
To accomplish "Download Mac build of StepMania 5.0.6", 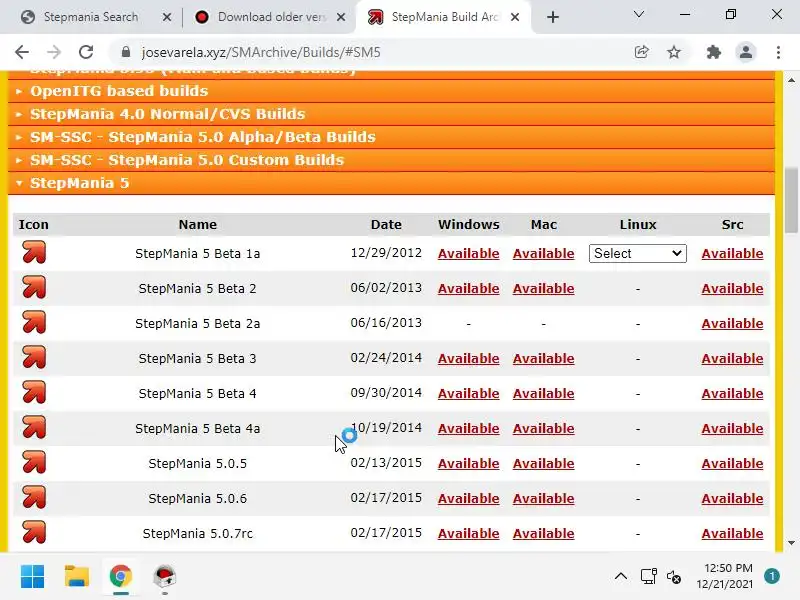I will (543, 498).
